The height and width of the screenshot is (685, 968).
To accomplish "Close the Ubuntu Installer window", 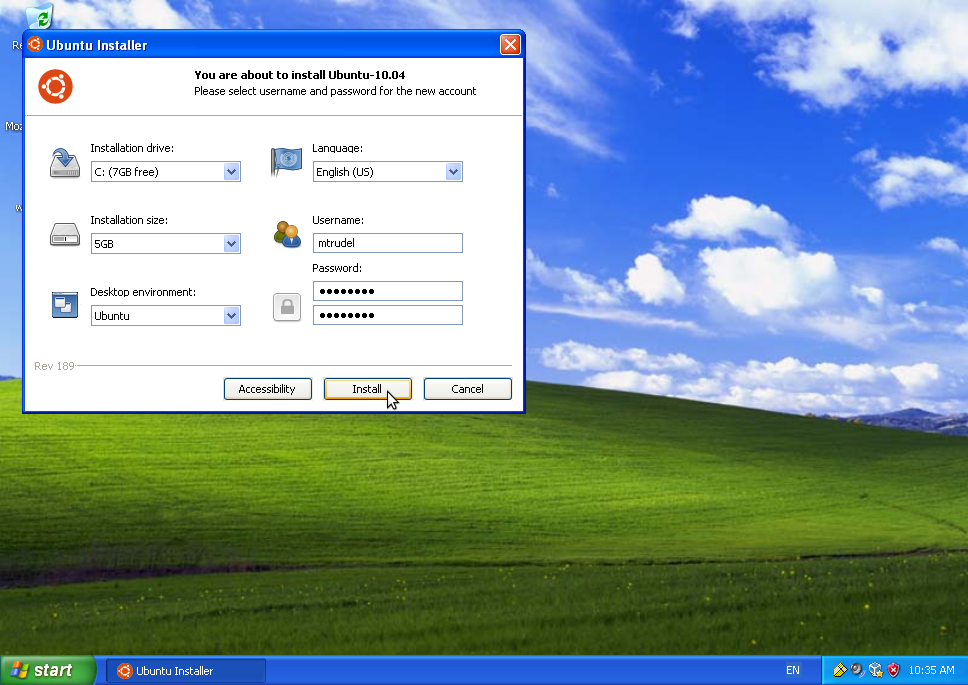I will point(510,44).
